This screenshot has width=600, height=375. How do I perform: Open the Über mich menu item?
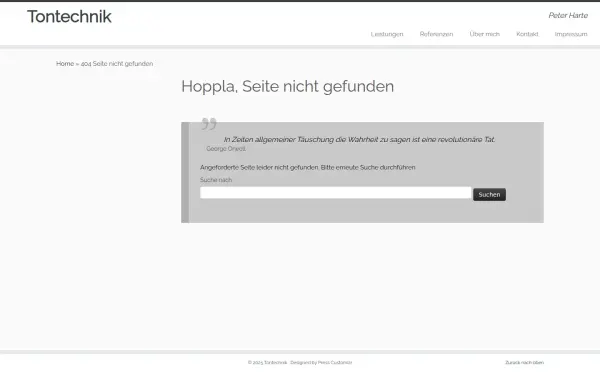tap(484, 34)
